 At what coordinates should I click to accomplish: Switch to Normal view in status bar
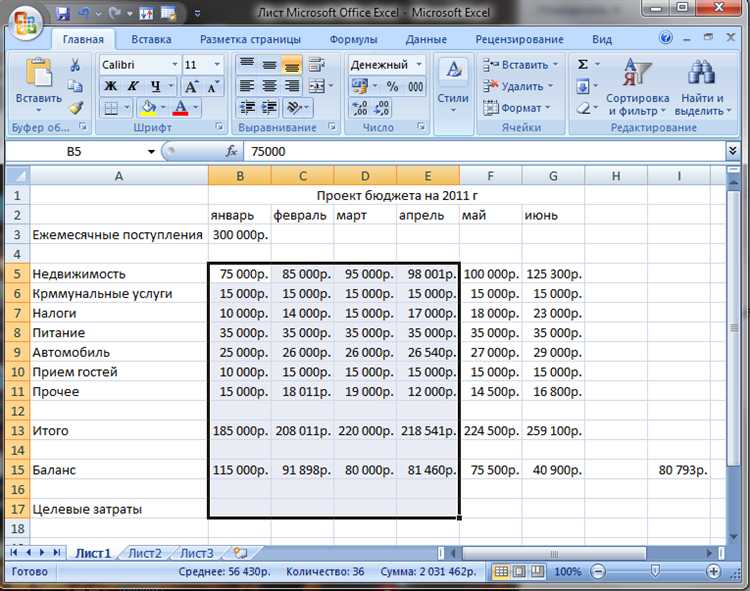(501, 571)
